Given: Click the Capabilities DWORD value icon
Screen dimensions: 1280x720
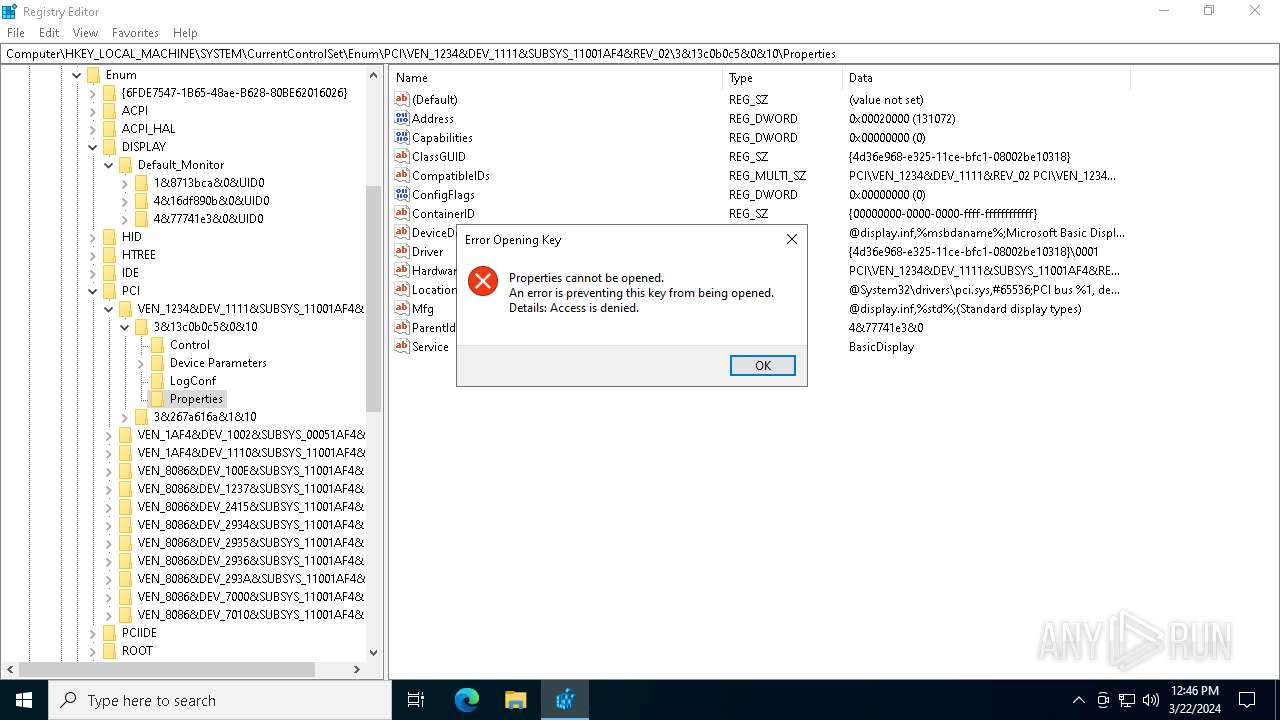Looking at the screenshot, I should coord(402,137).
